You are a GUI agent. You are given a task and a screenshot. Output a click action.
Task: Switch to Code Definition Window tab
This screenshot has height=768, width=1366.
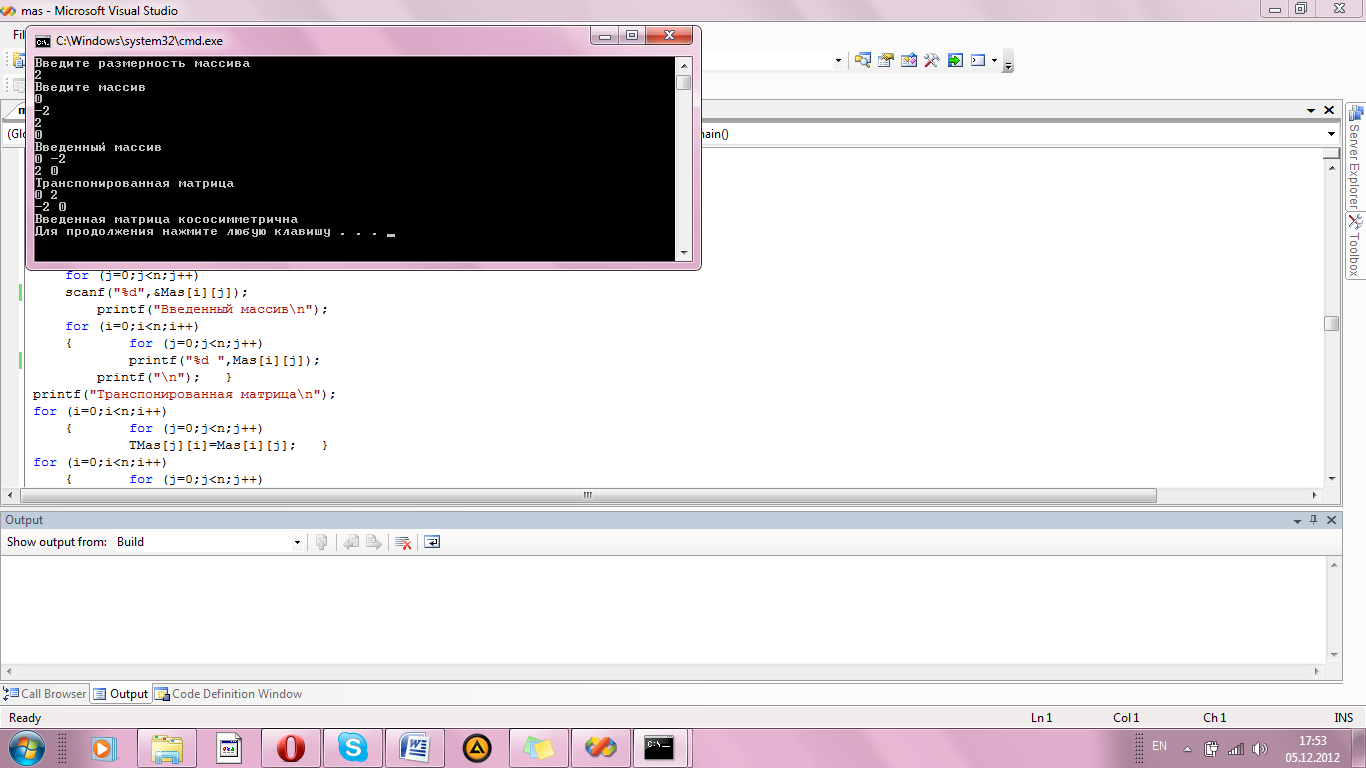click(228, 693)
